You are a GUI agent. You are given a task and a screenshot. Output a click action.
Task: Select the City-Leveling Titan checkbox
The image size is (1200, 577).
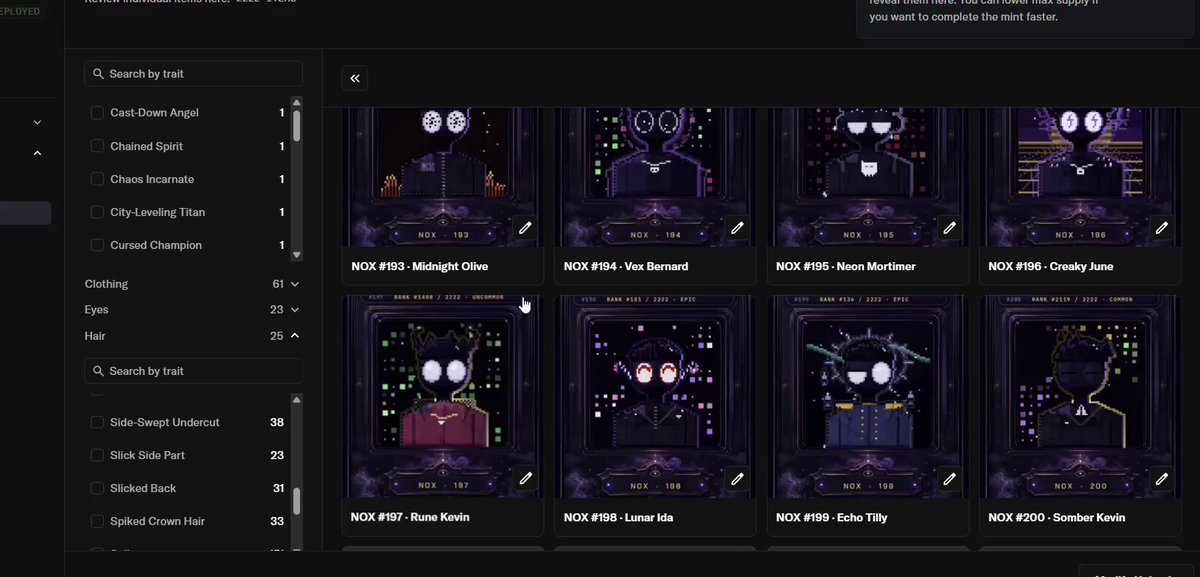coord(97,212)
